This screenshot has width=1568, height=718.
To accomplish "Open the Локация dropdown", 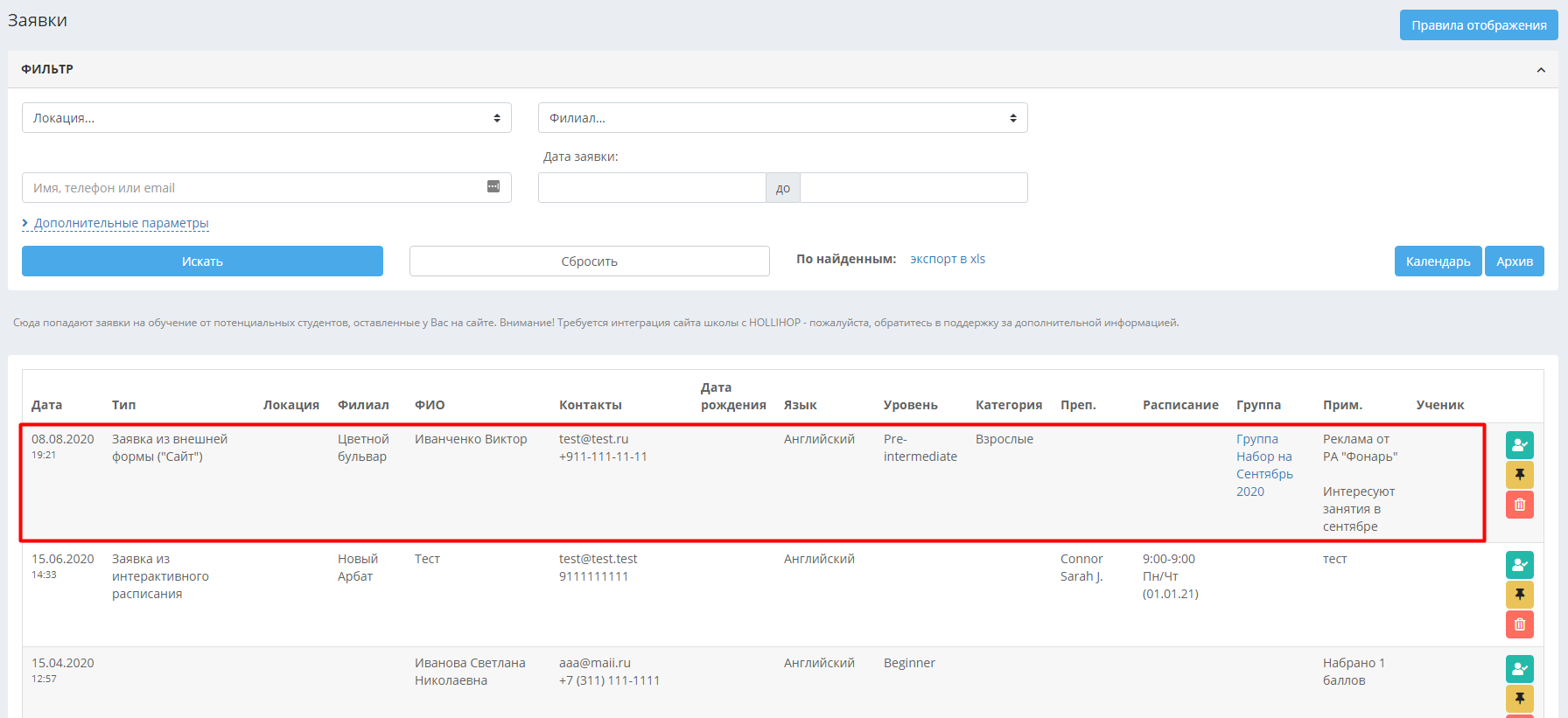I will point(267,118).
